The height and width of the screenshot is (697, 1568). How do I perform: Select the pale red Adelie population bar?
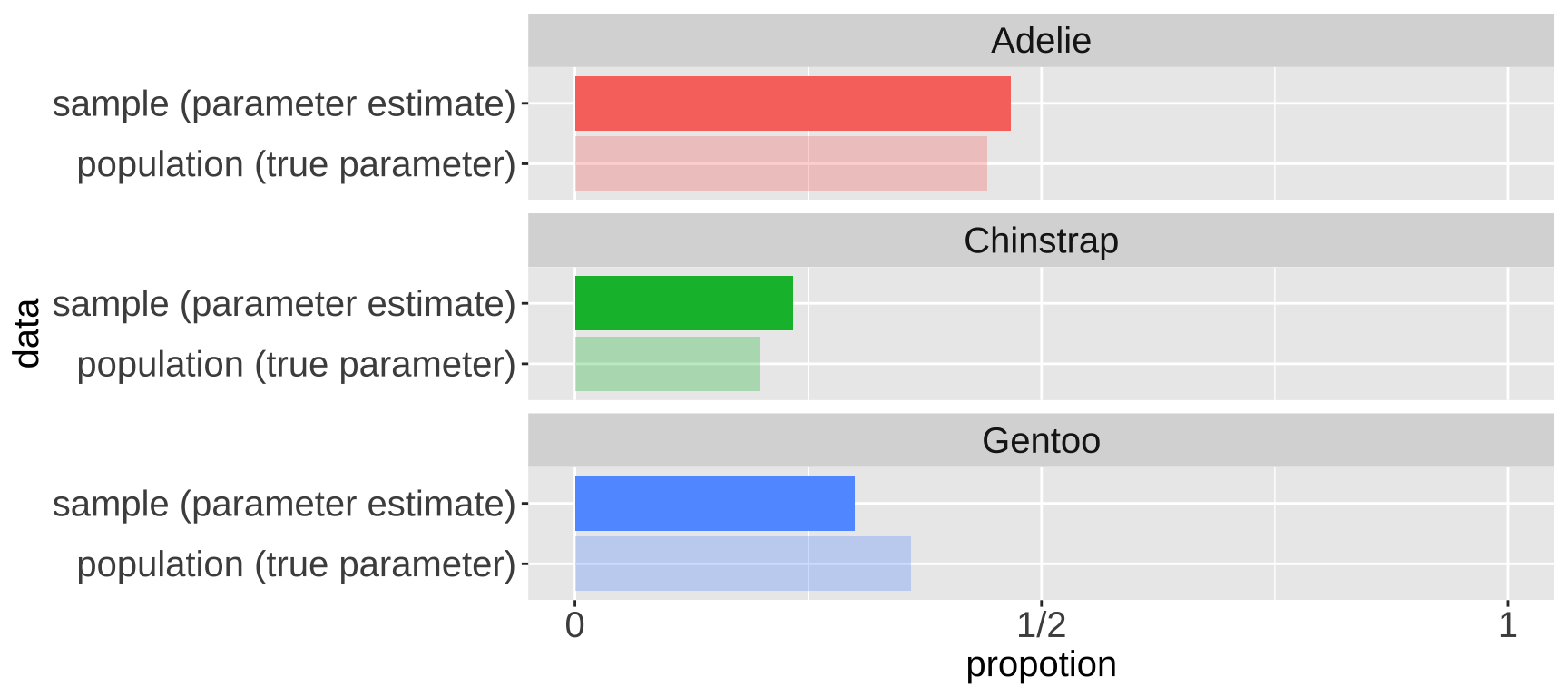[x=780, y=164]
